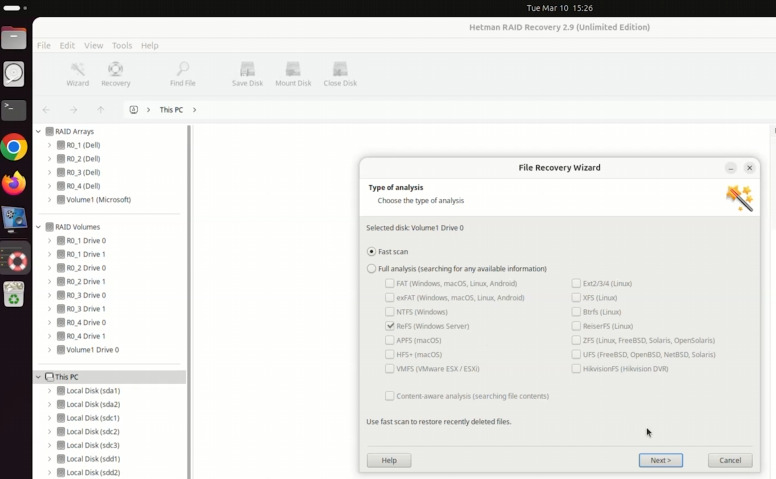Viewport: 776px width, 479px height.
Task: Open Firefox from the dock
Action: [14, 184]
